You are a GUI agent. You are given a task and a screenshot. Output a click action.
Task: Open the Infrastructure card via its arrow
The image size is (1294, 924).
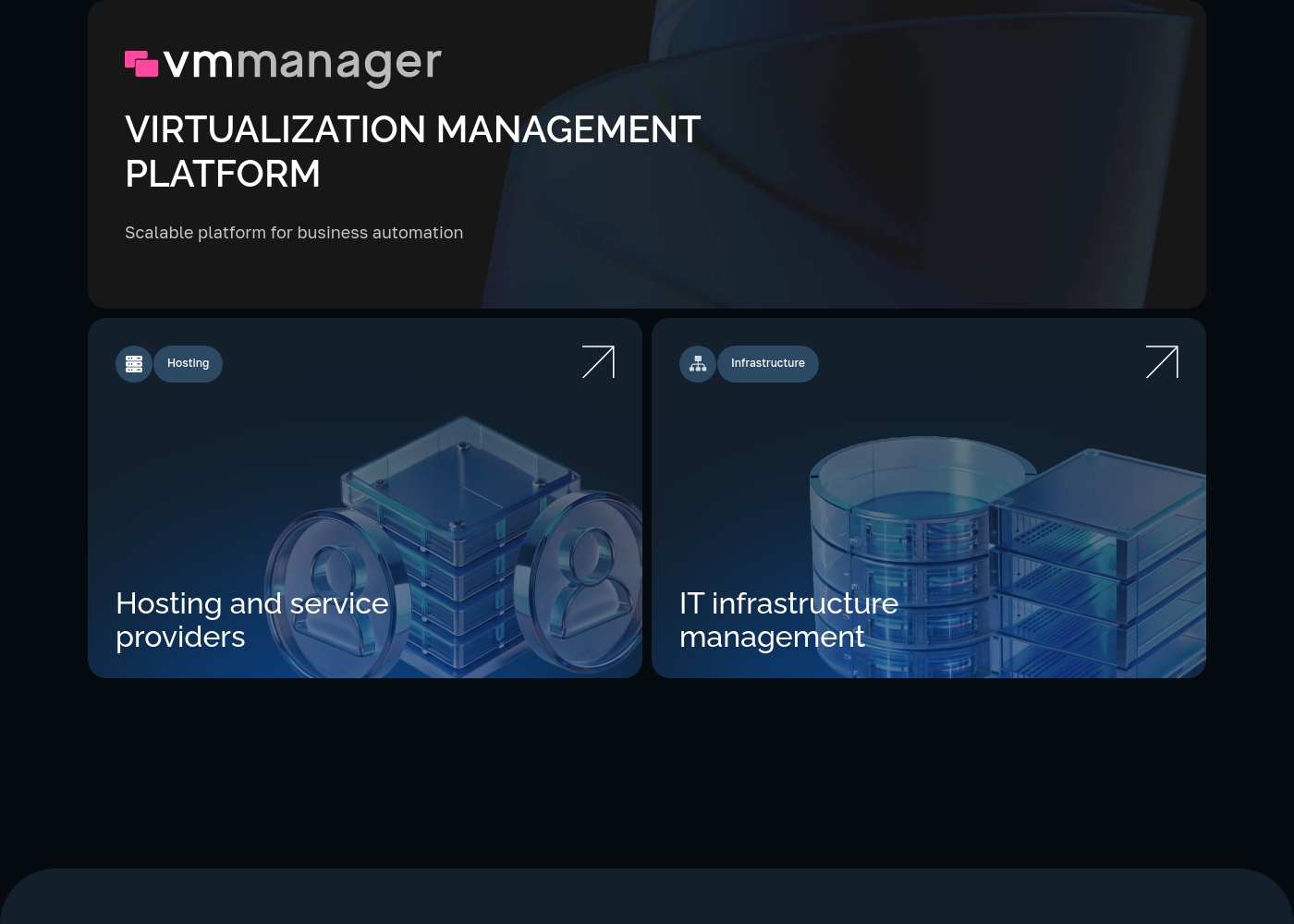1162,362
